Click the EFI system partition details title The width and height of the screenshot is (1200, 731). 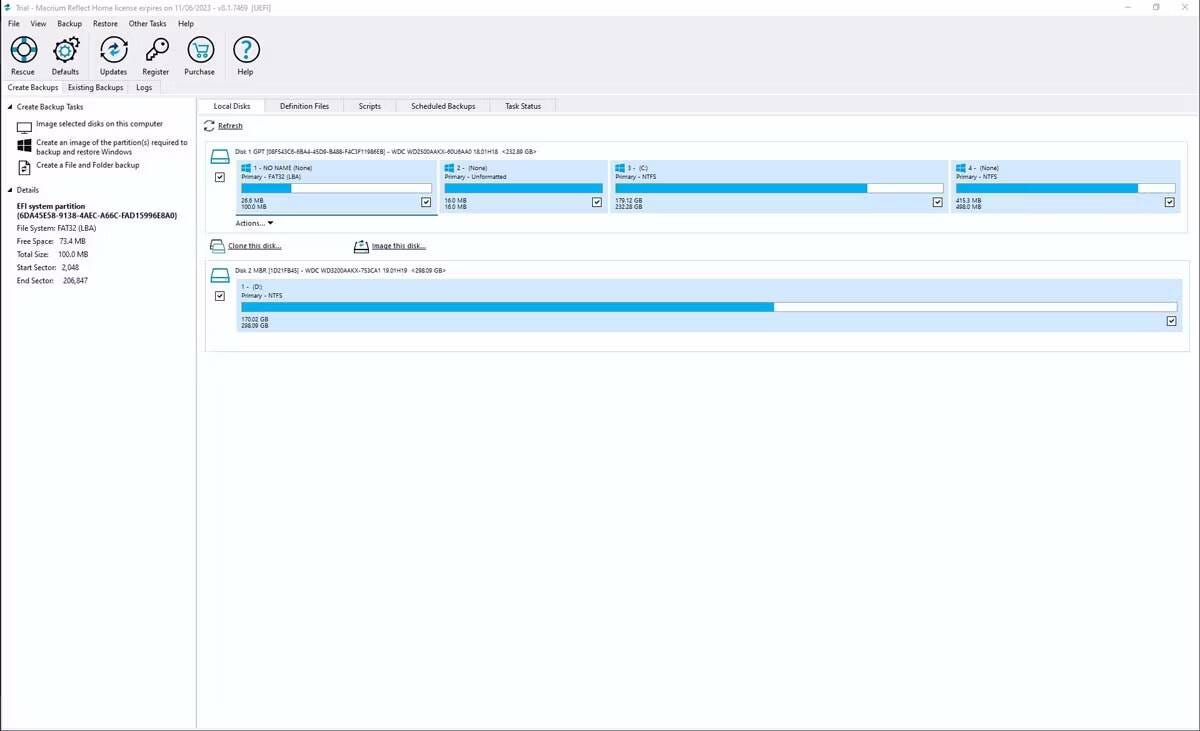pos(97,211)
